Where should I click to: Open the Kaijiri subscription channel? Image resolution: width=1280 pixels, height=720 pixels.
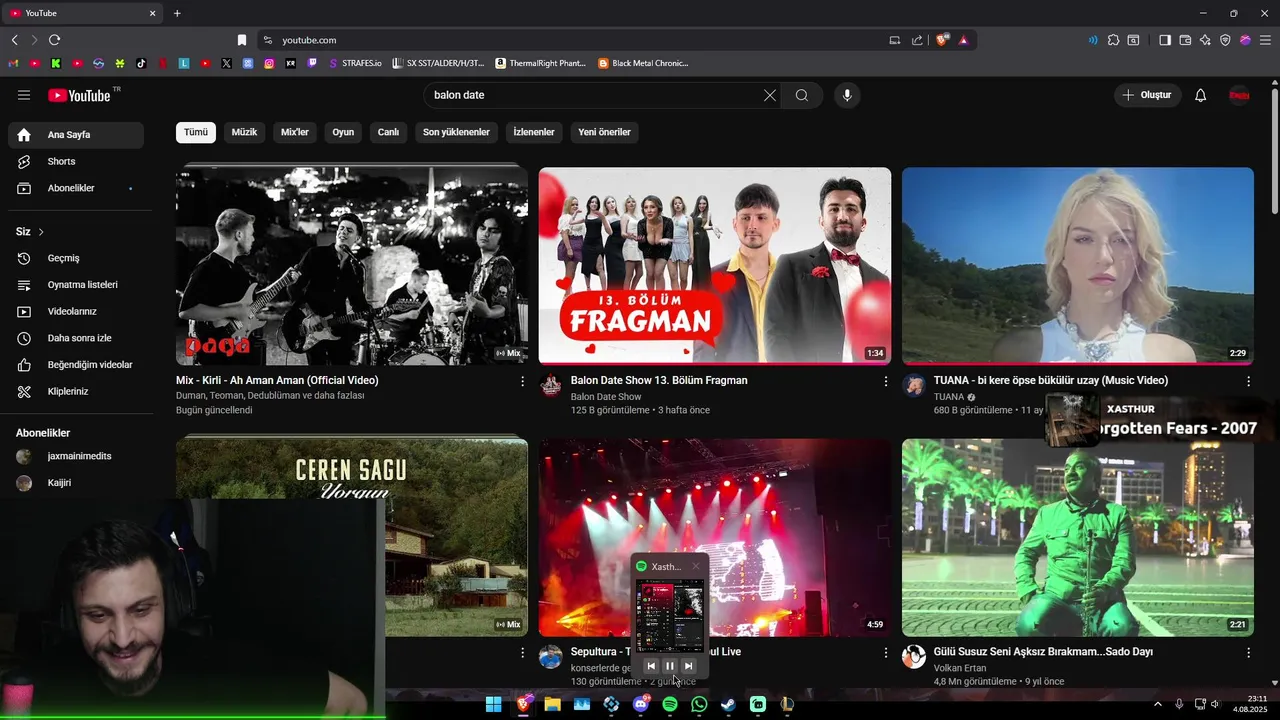click(76, 482)
